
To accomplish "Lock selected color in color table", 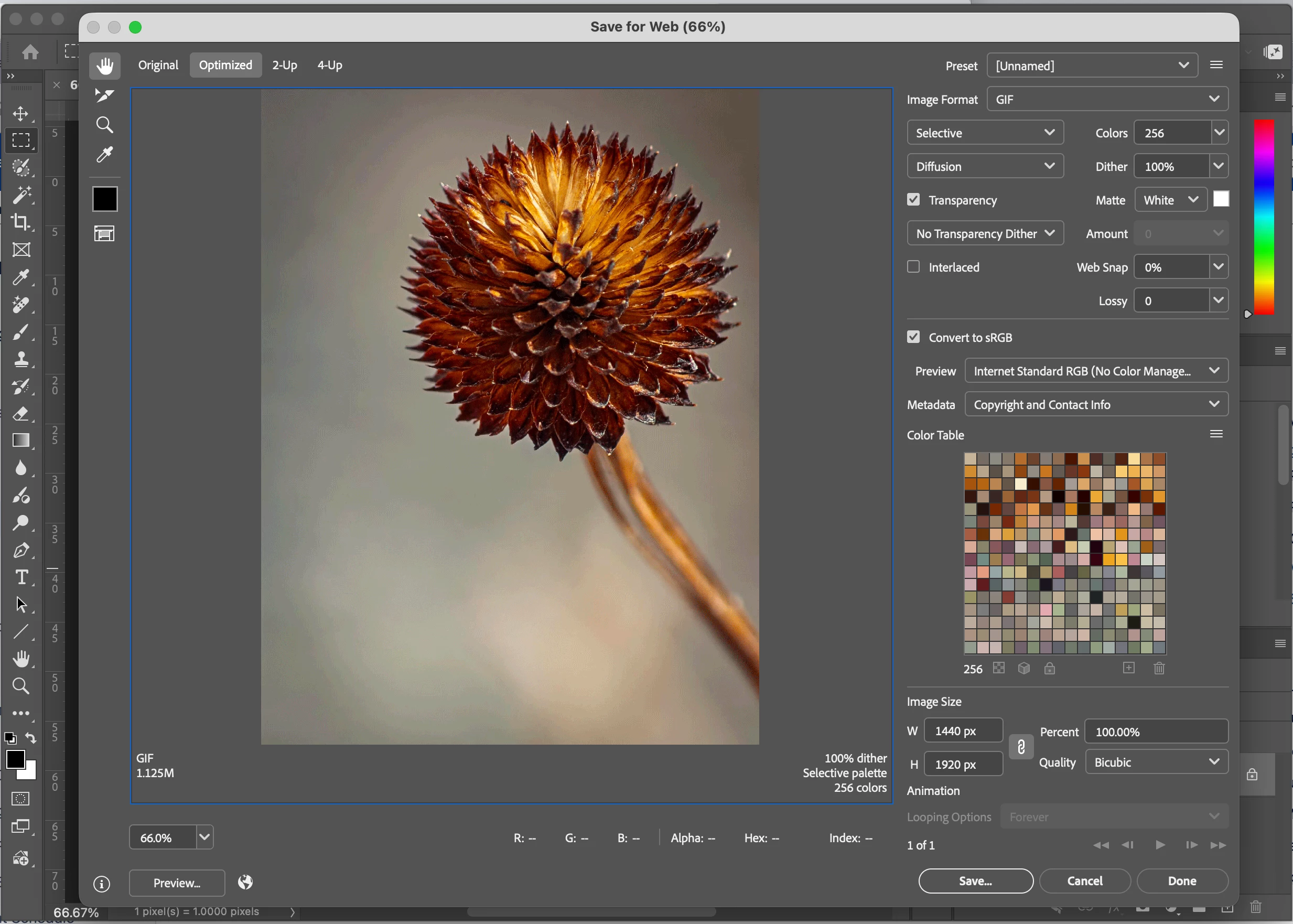I will 1050,668.
